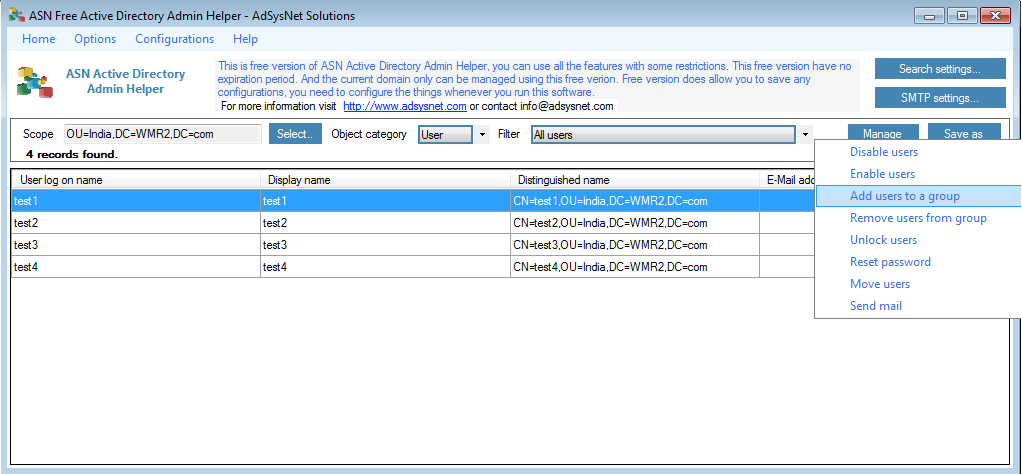Screen dimensions: 1022x474
Task: Click the arrow beside Object category box
Action: [482, 135]
